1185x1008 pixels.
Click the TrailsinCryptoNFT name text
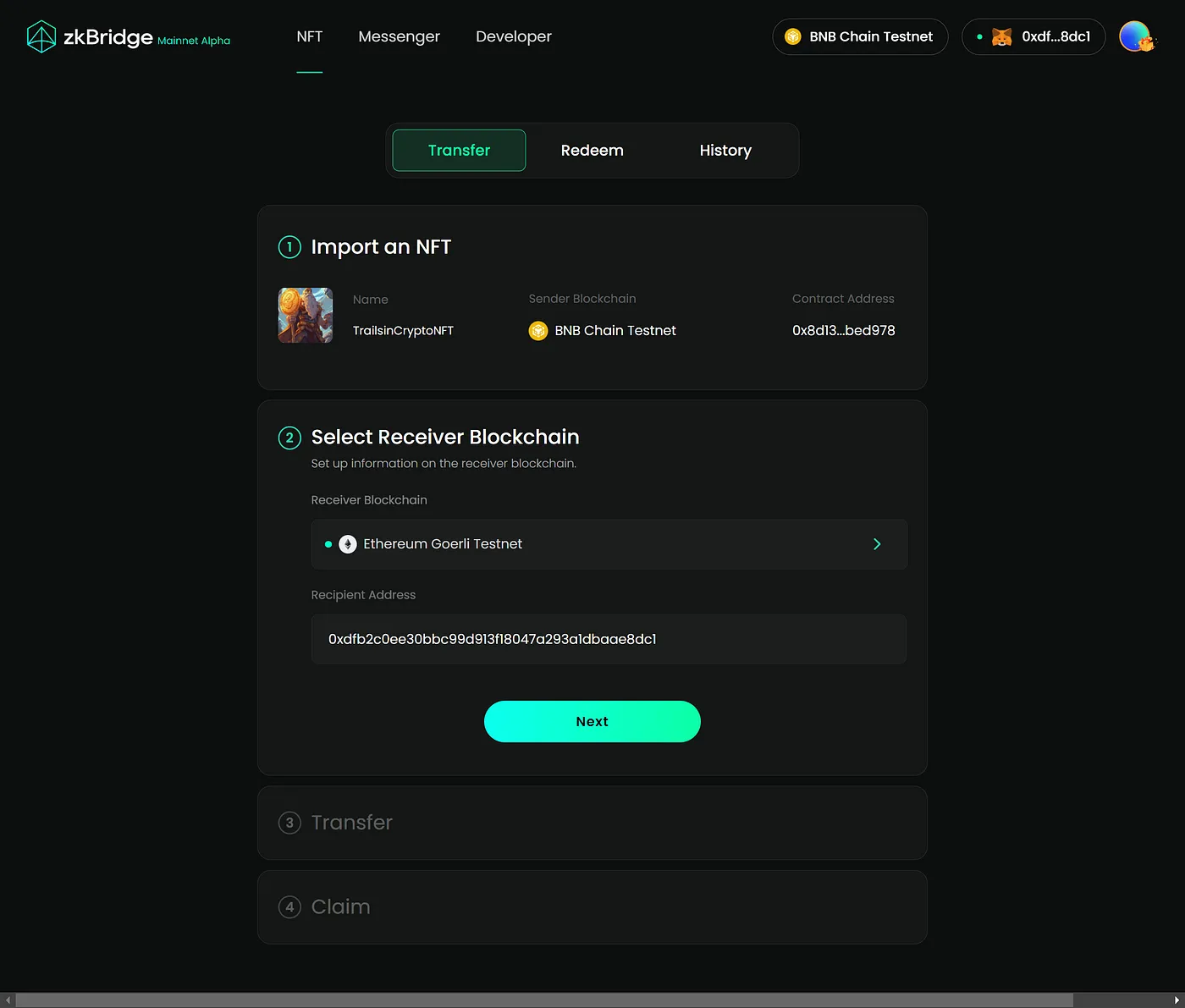403,330
